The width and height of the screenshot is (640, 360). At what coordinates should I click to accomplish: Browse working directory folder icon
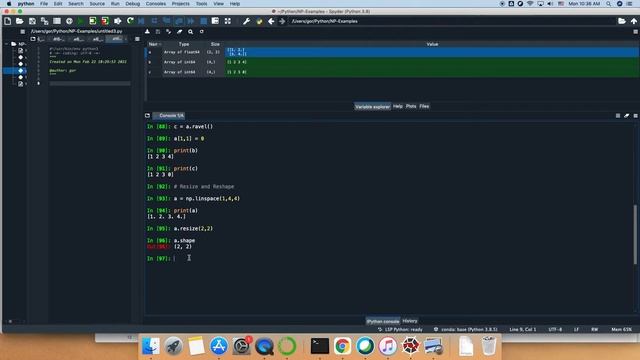point(622,21)
